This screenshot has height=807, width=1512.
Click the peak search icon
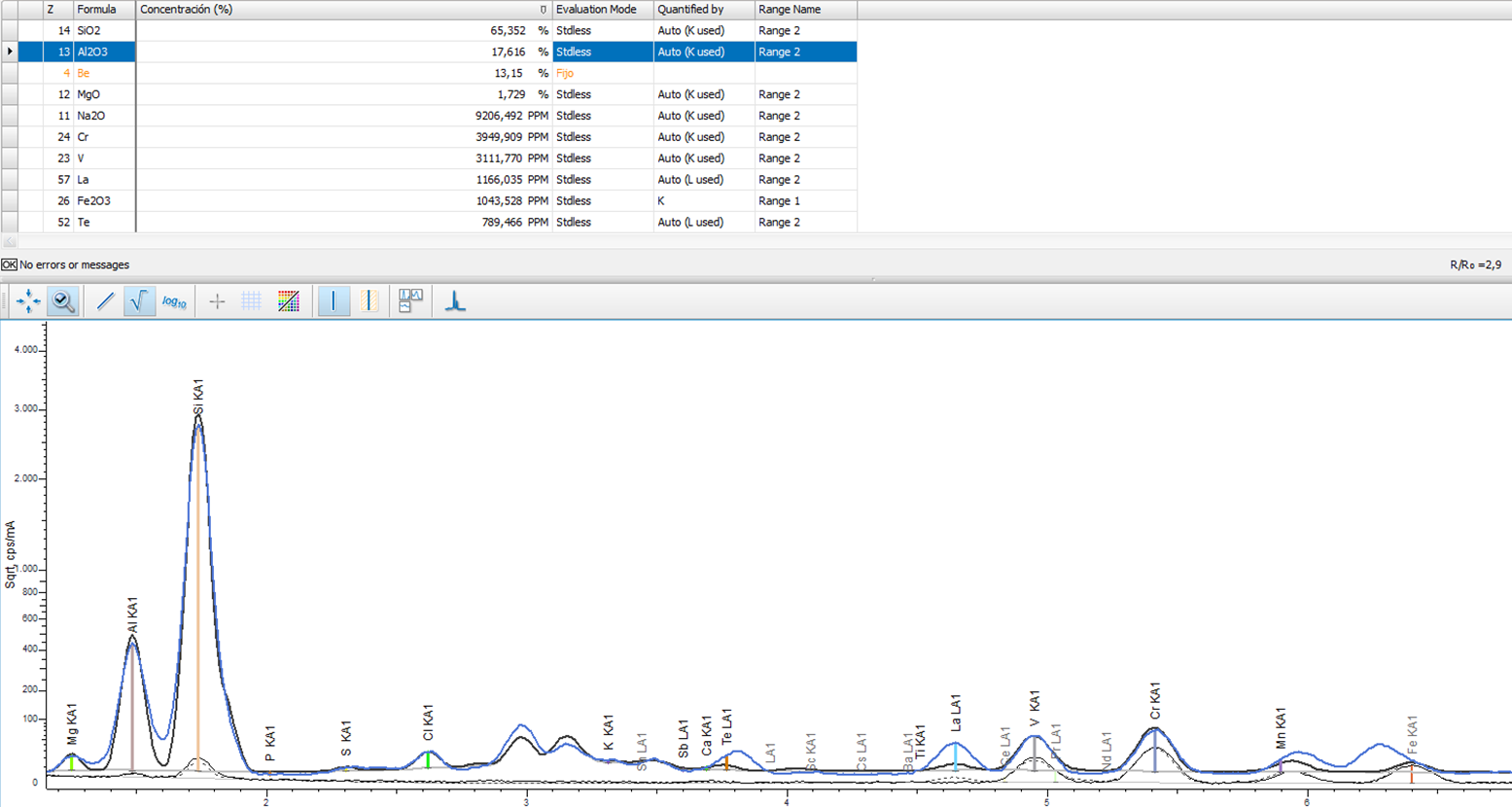click(455, 301)
